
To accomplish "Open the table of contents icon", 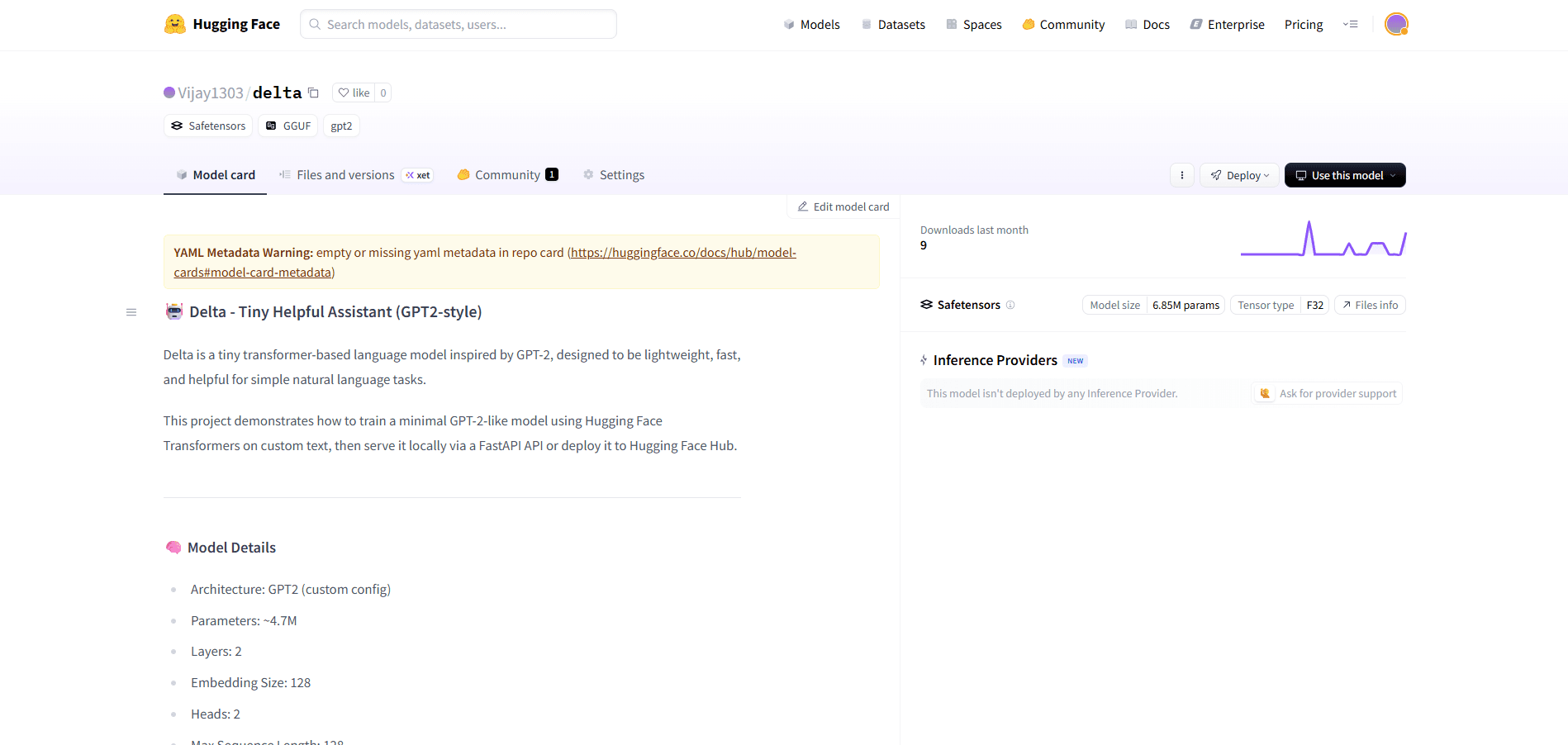I will click(131, 312).
